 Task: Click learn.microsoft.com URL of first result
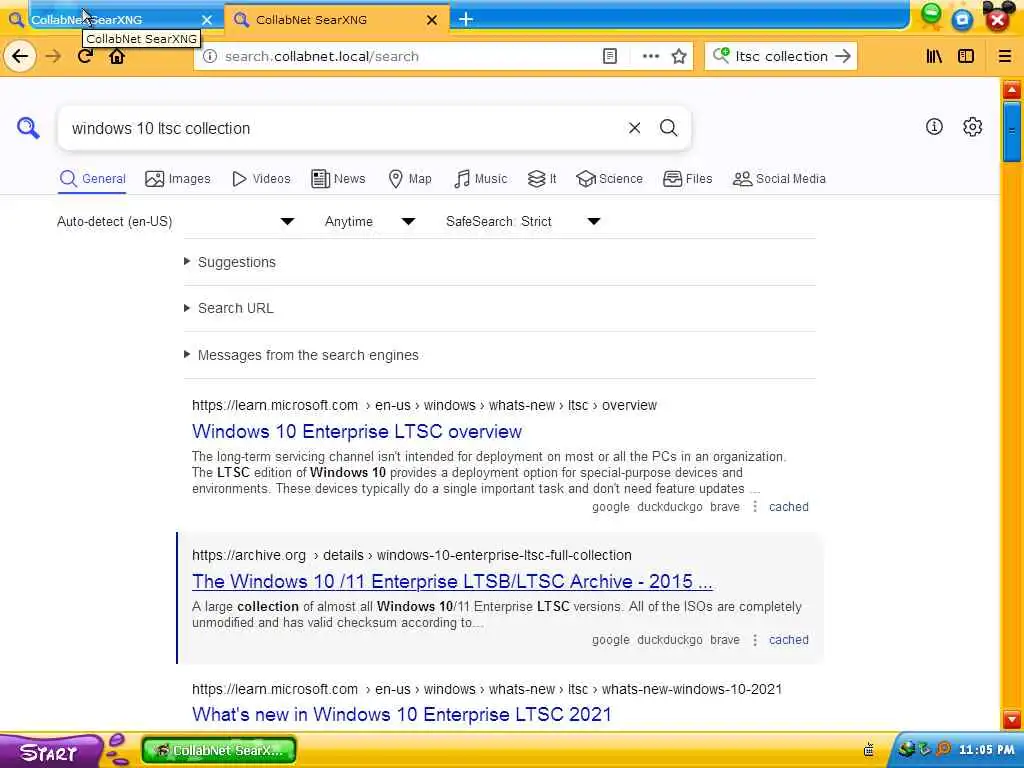point(424,405)
